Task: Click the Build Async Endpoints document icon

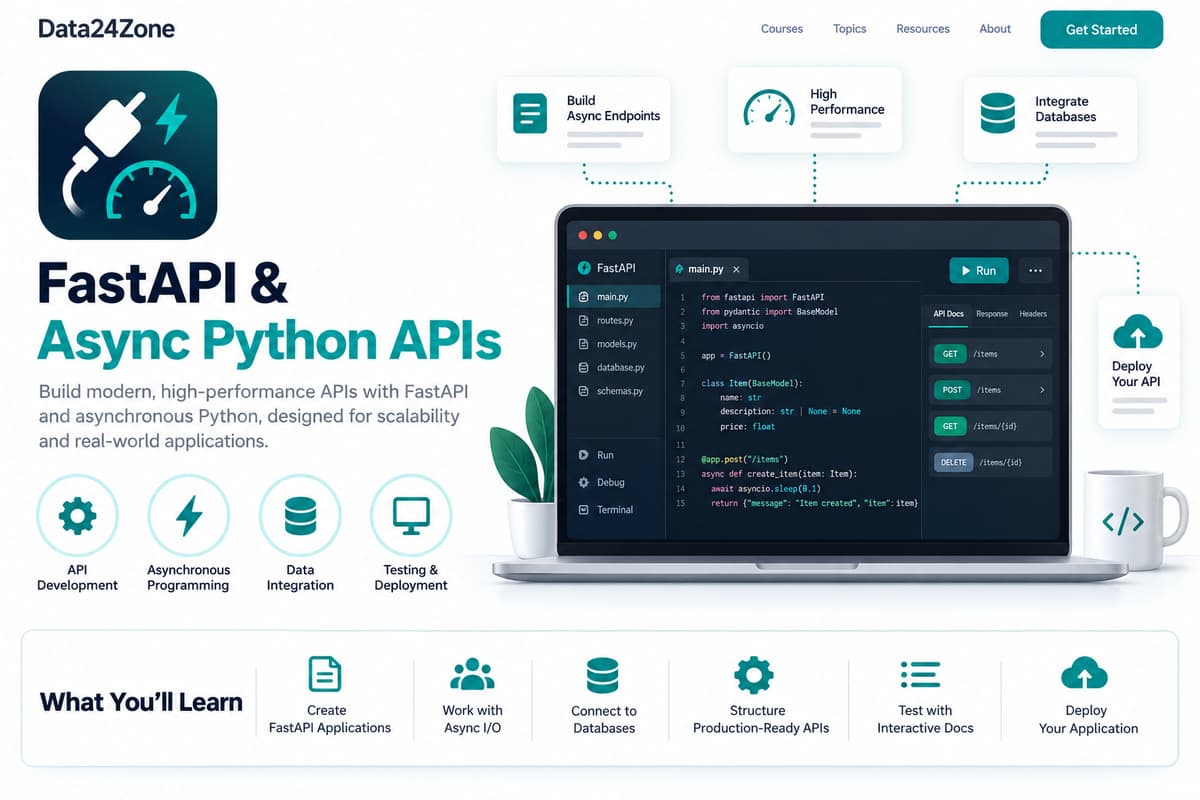Action: tap(531, 113)
